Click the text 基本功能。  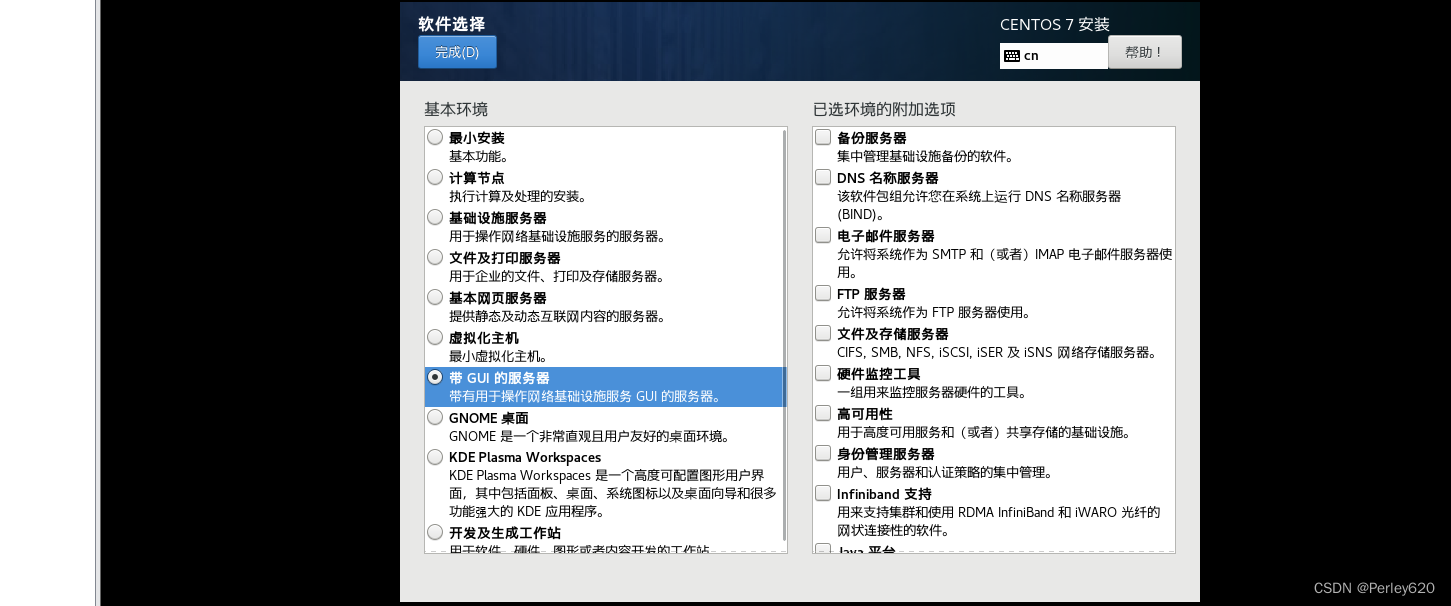pyautogui.click(x=479, y=157)
